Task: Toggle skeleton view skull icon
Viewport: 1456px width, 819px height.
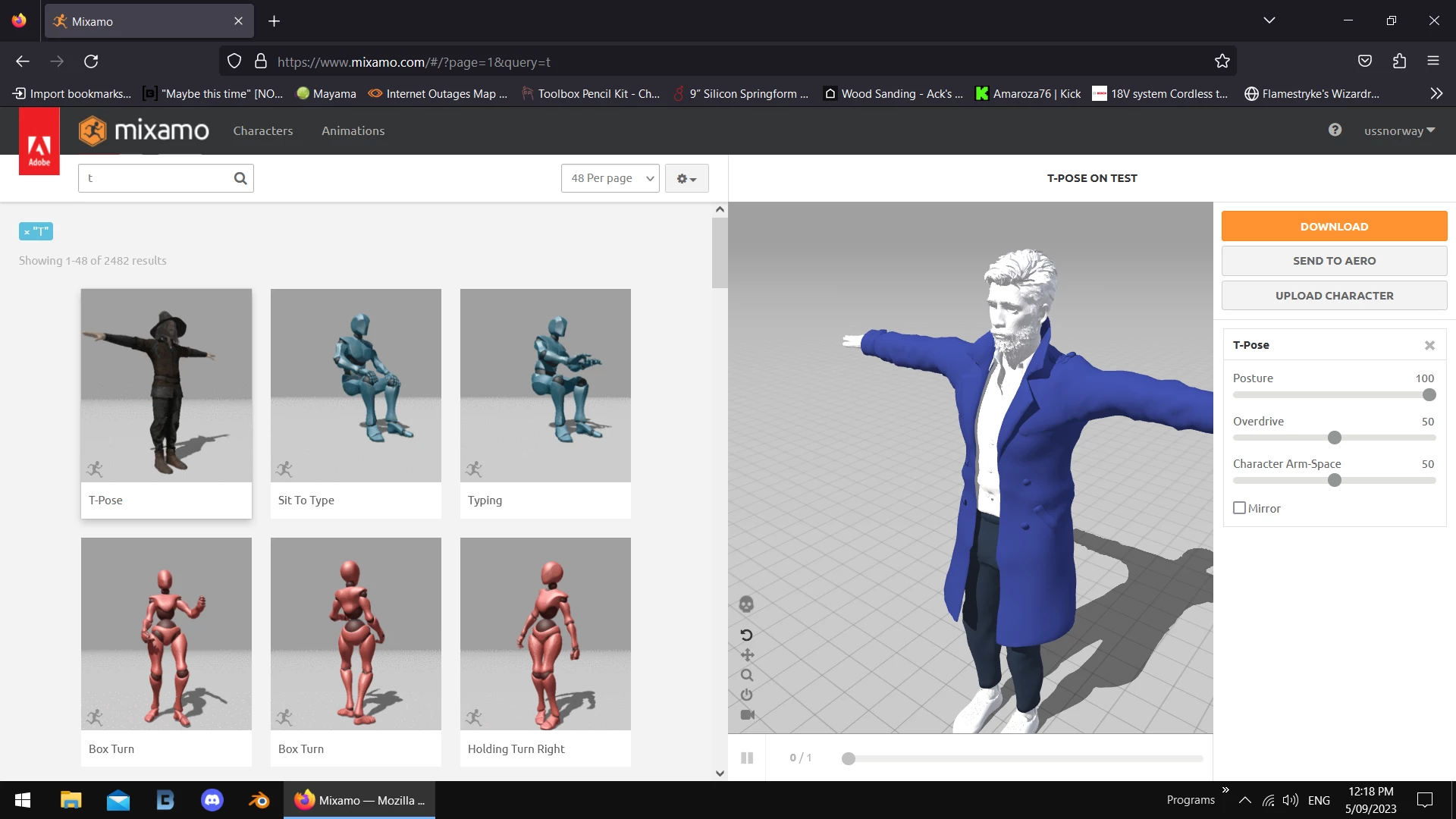Action: click(x=746, y=604)
